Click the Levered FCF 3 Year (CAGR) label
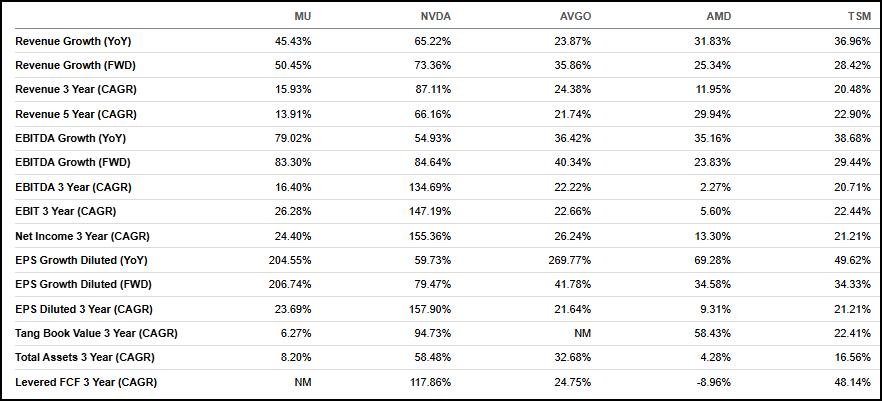 86,382
